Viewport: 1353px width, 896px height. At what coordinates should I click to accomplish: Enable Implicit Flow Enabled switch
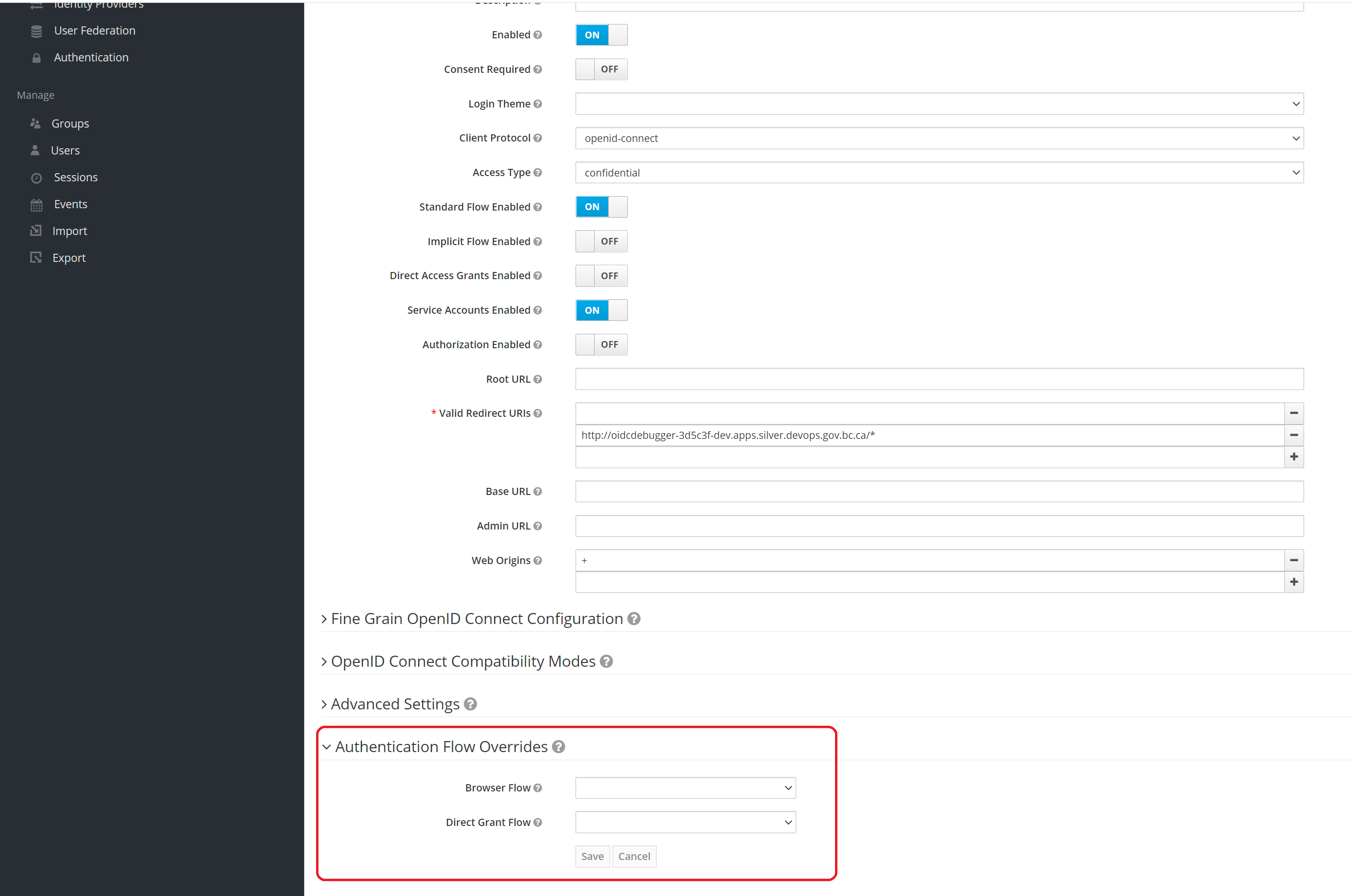(601, 241)
